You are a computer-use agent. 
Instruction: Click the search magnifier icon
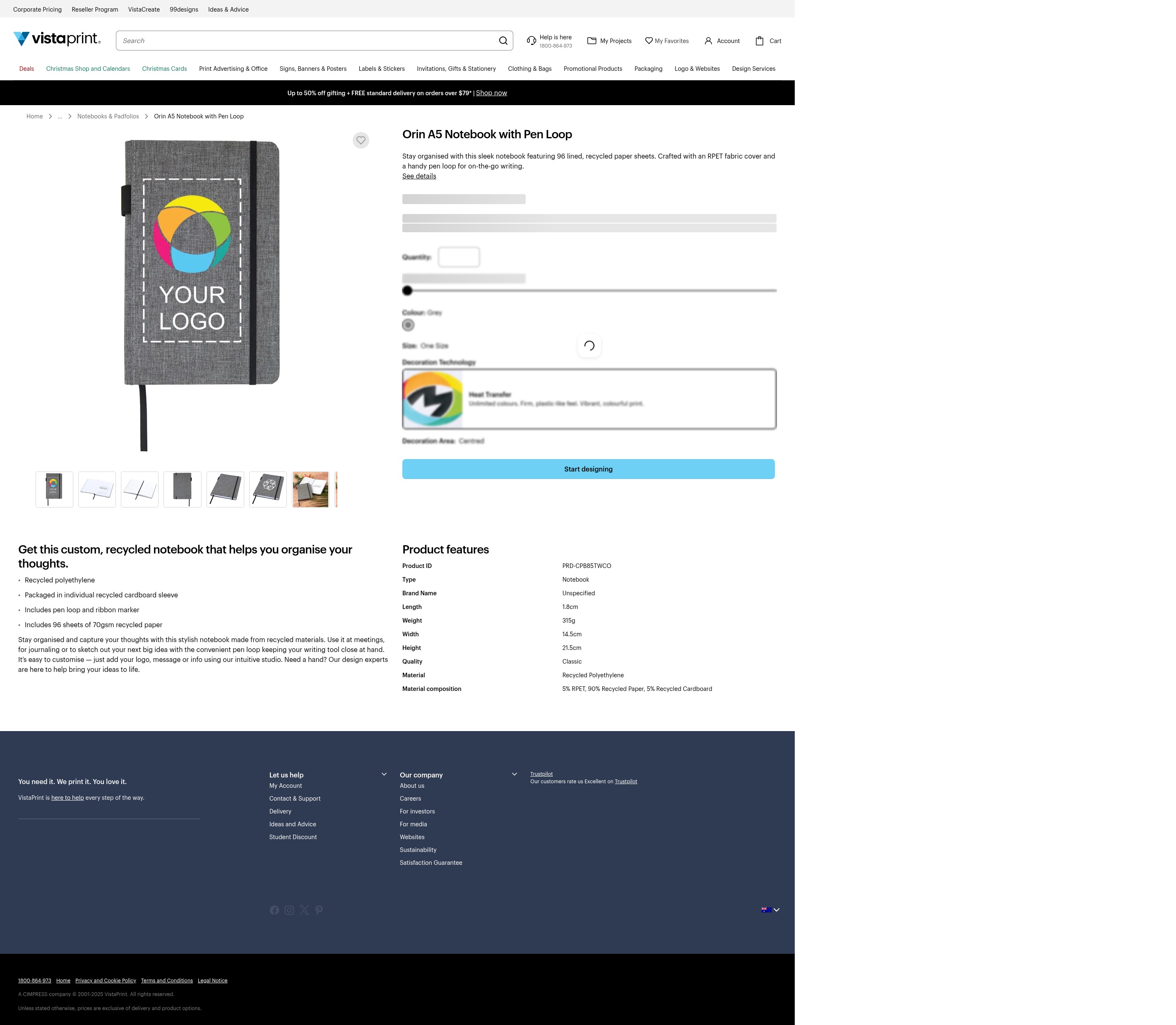pos(503,41)
